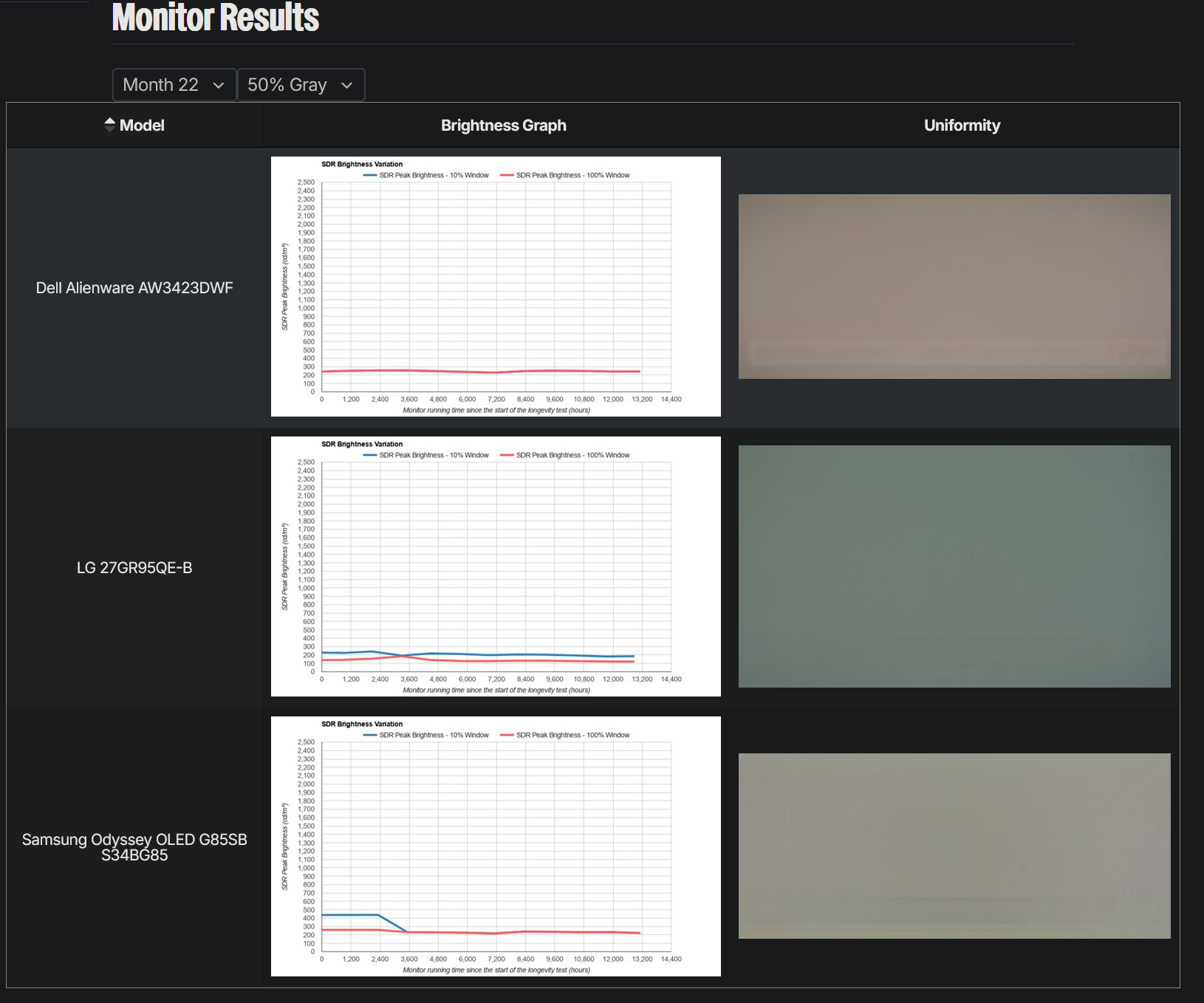This screenshot has width=1204, height=1003.
Task: Toggle 100% Window legend in LG graph
Action: click(x=565, y=456)
